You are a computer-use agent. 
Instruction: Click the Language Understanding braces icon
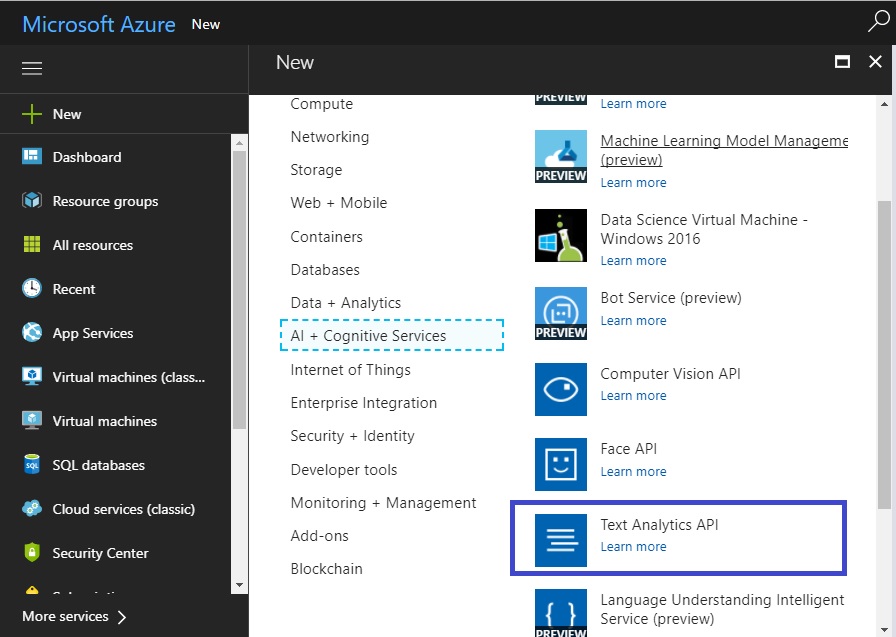(561, 613)
